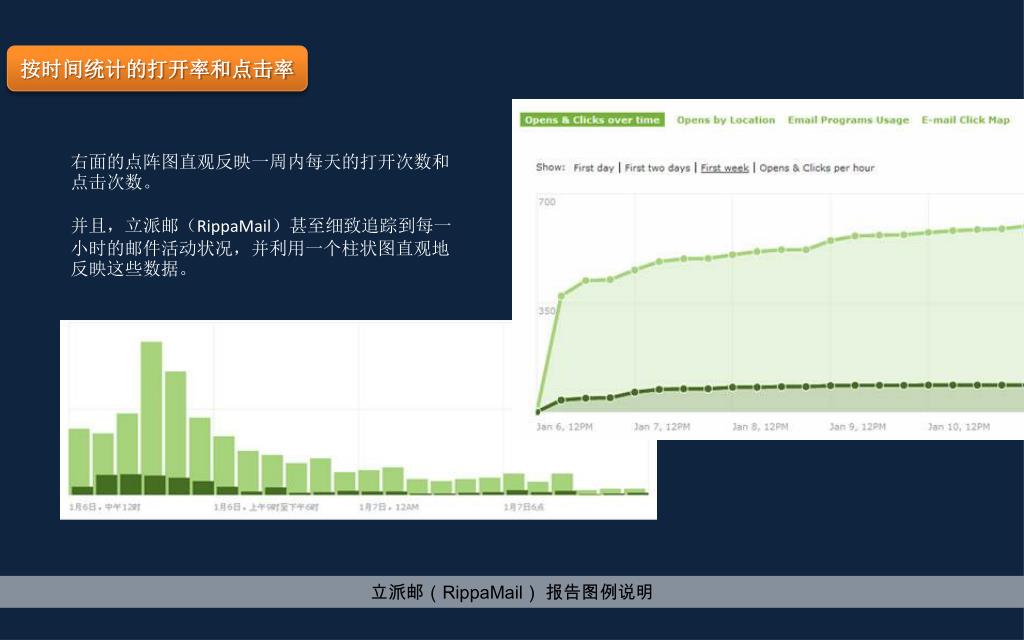Viewport: 1024px width, 640px height.
Task: Click the paragraph starting 并且，立派邮（RippaMail）
Action: click(x=260, y=247)
